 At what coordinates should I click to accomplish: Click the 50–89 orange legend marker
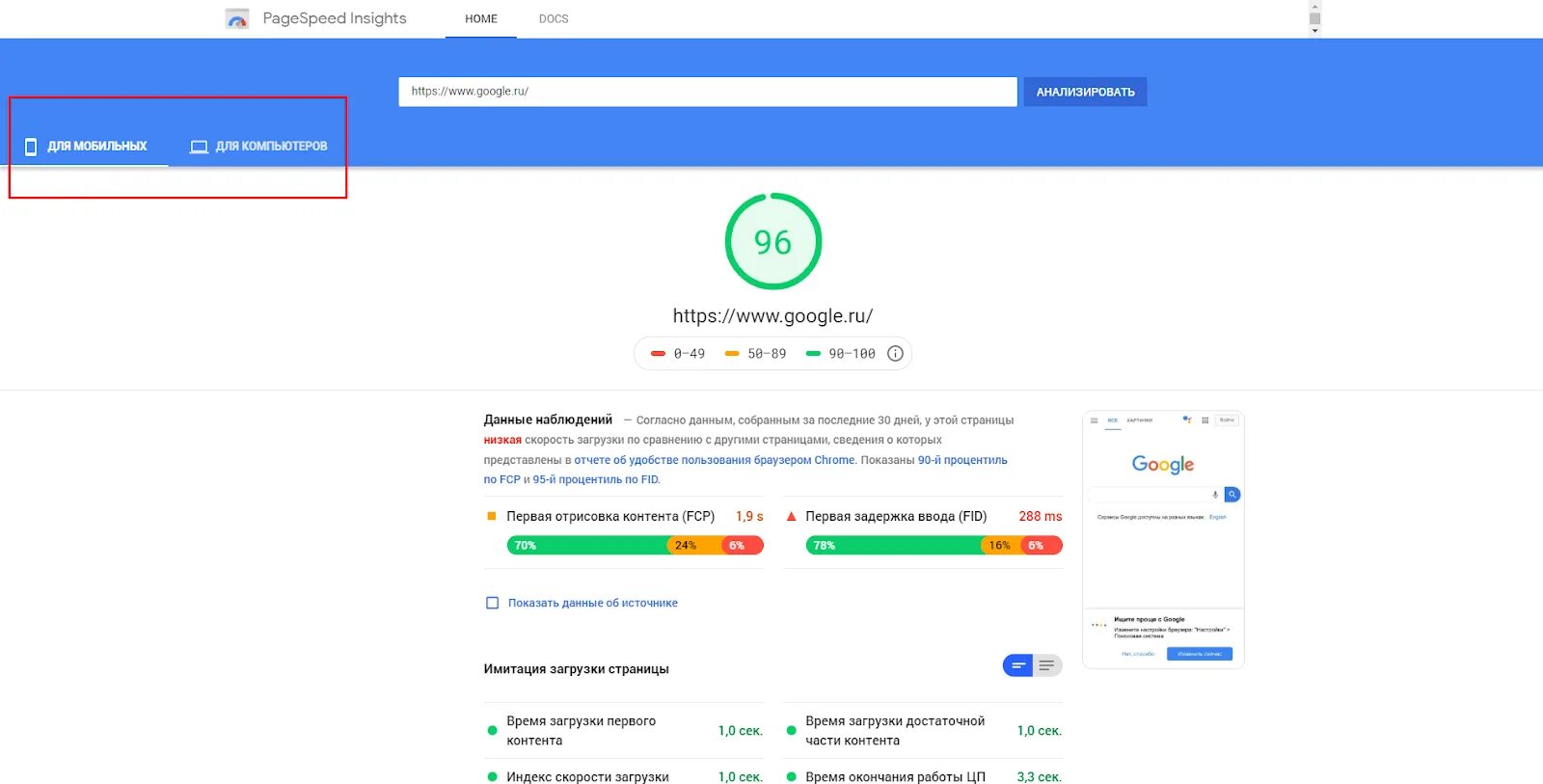tap(732, 354)
